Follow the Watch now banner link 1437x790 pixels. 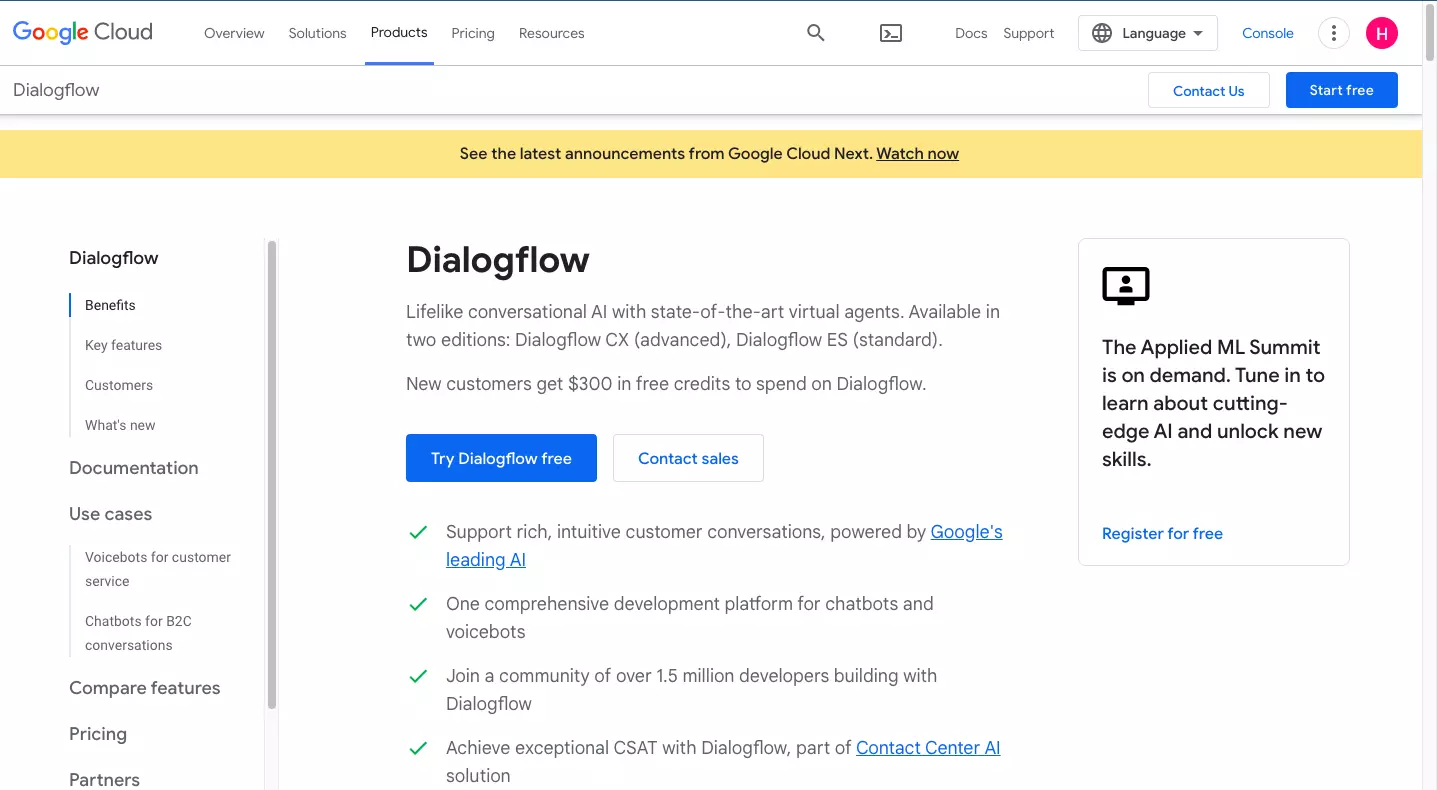(917, 153)
